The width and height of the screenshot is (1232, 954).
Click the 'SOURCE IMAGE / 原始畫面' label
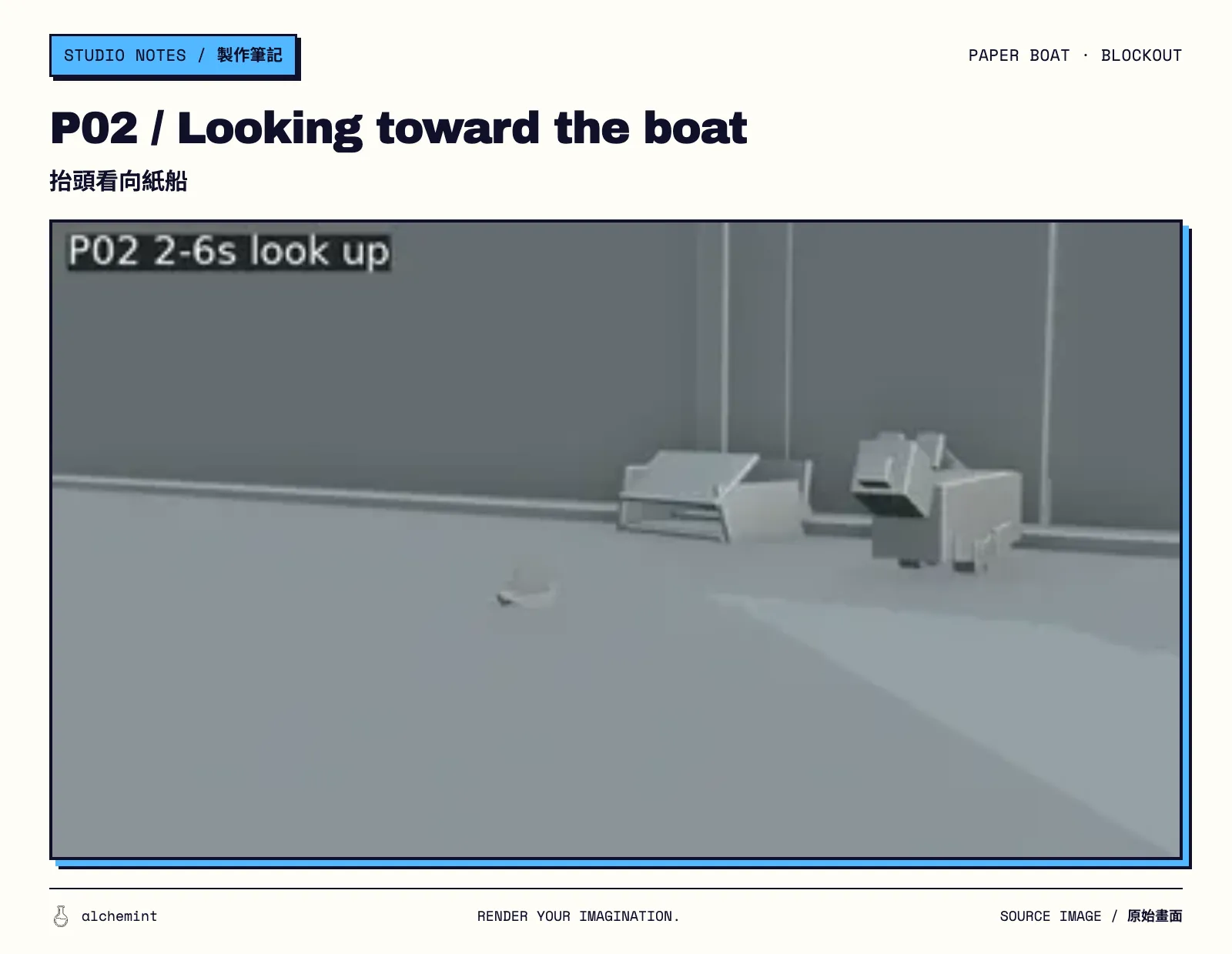point(1091,916)
